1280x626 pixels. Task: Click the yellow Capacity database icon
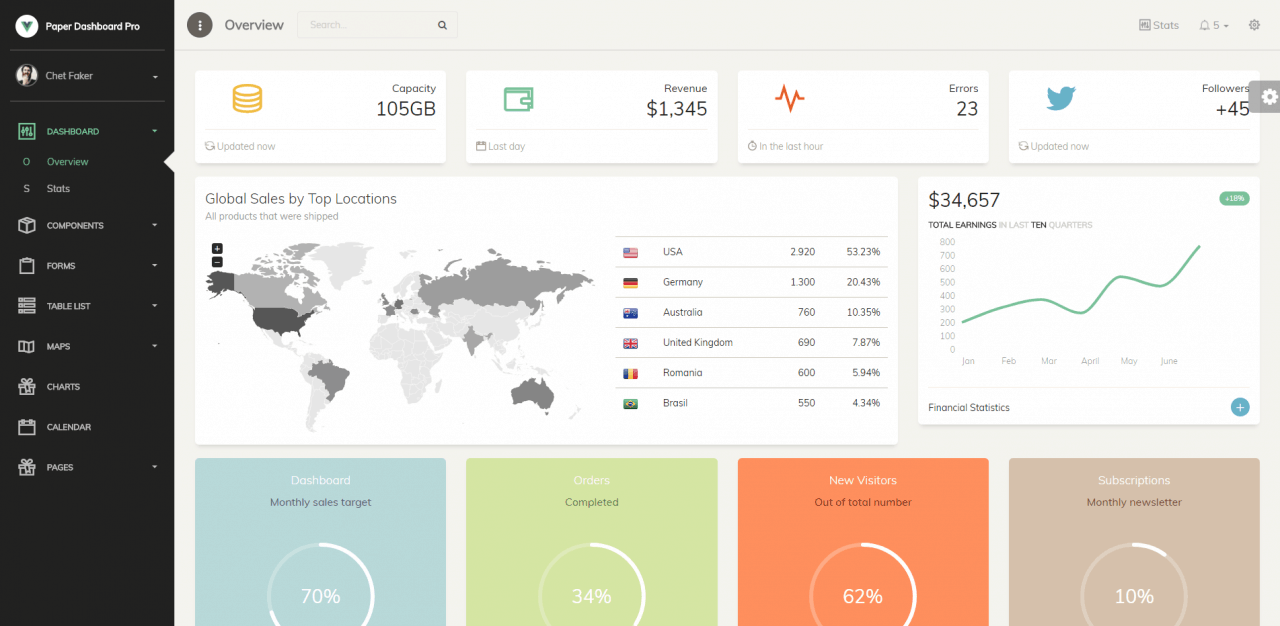point(247,98)
